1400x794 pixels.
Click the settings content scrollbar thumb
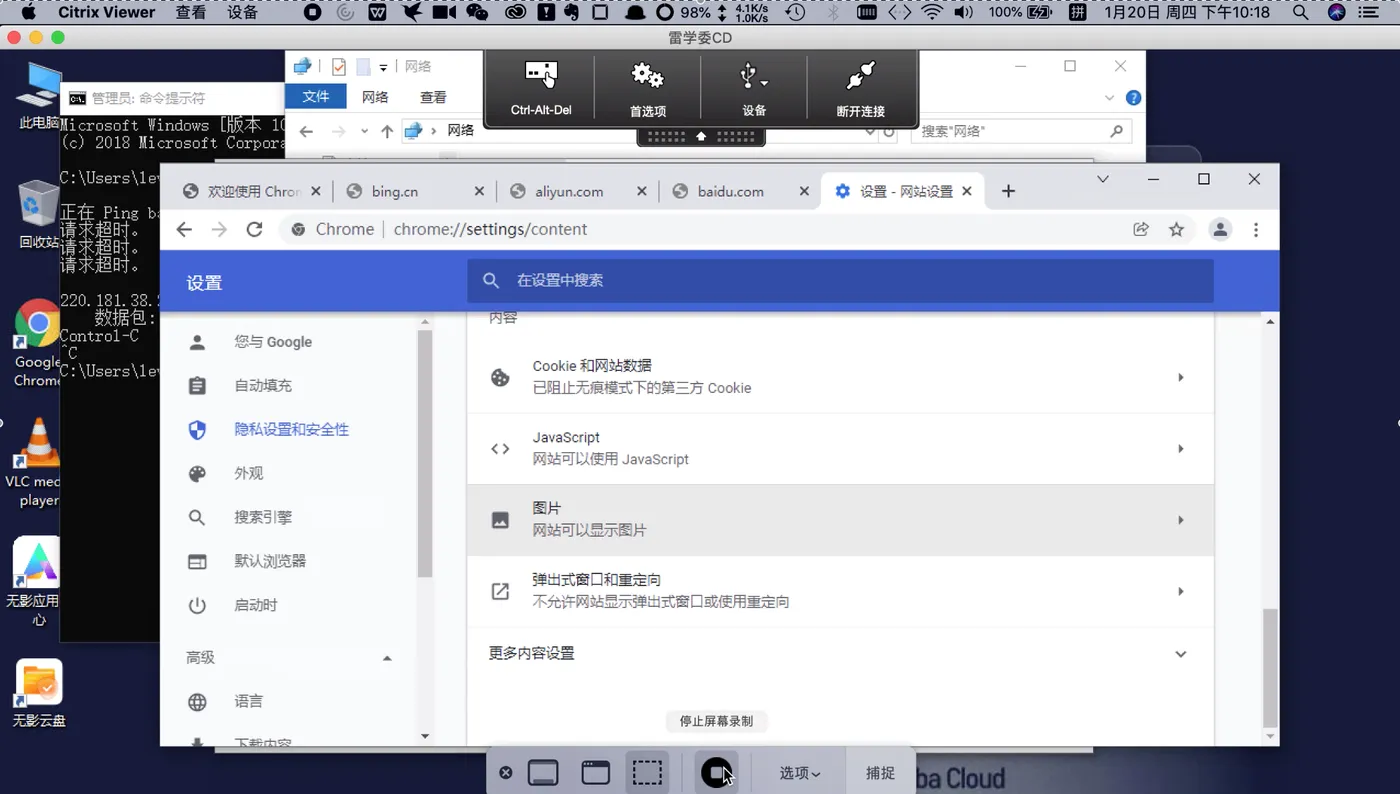(x=1271, y=667)
